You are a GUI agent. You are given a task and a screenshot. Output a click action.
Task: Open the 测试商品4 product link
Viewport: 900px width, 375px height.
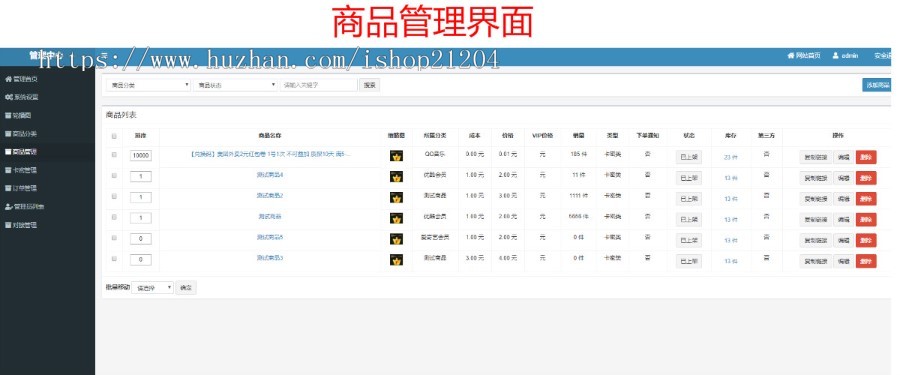coord(270,175)
